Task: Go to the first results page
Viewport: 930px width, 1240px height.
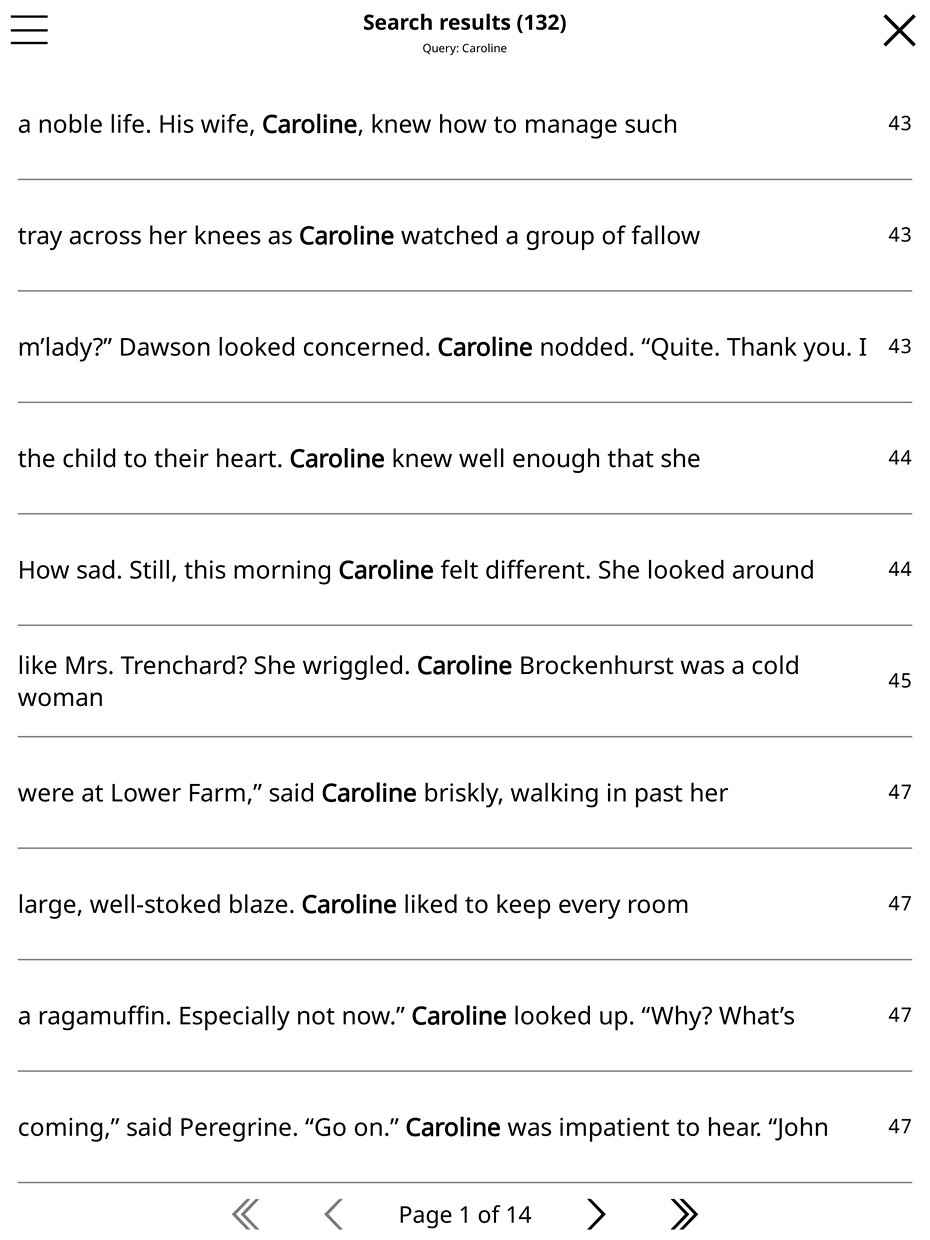Action: (x=245, y=1215)
